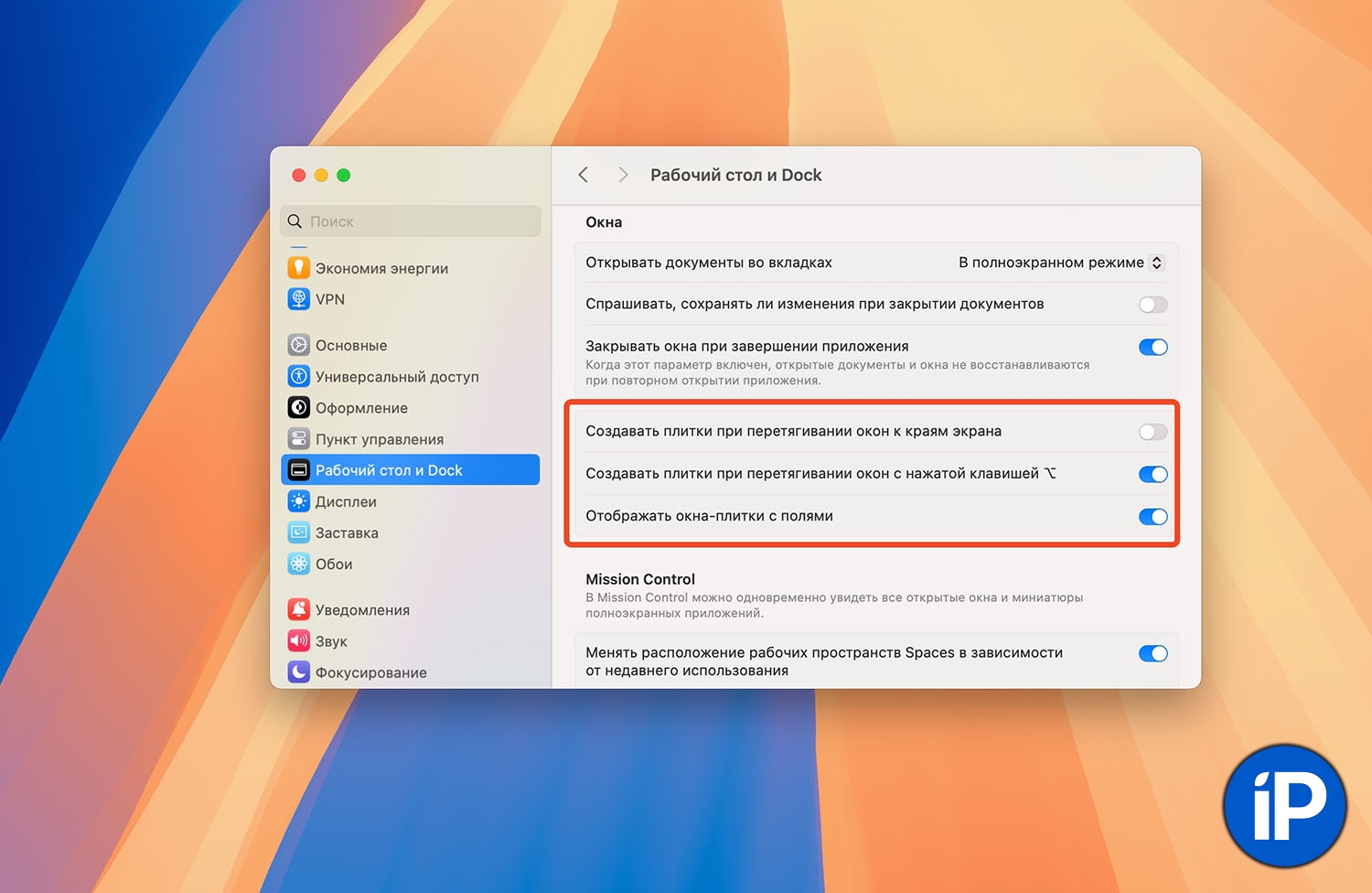Open Дисплеи settings
Screen dimensions: 1372x893
410,501
